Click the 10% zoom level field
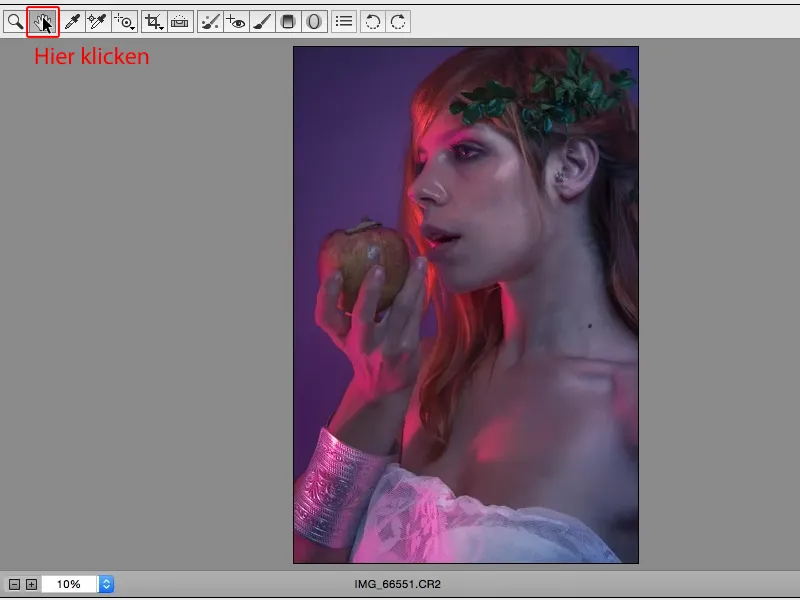800x600 pixels. pos(69,584)
